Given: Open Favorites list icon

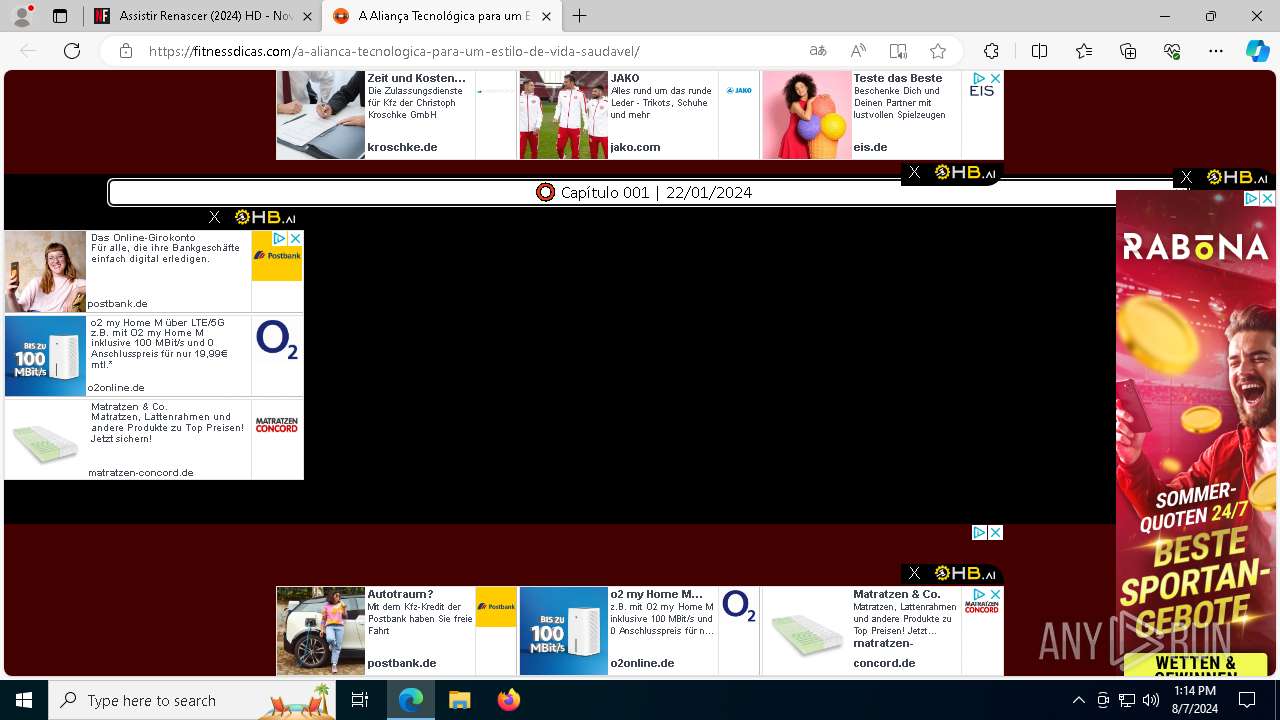Looking at the screenshot, I should pos(1084,51).
